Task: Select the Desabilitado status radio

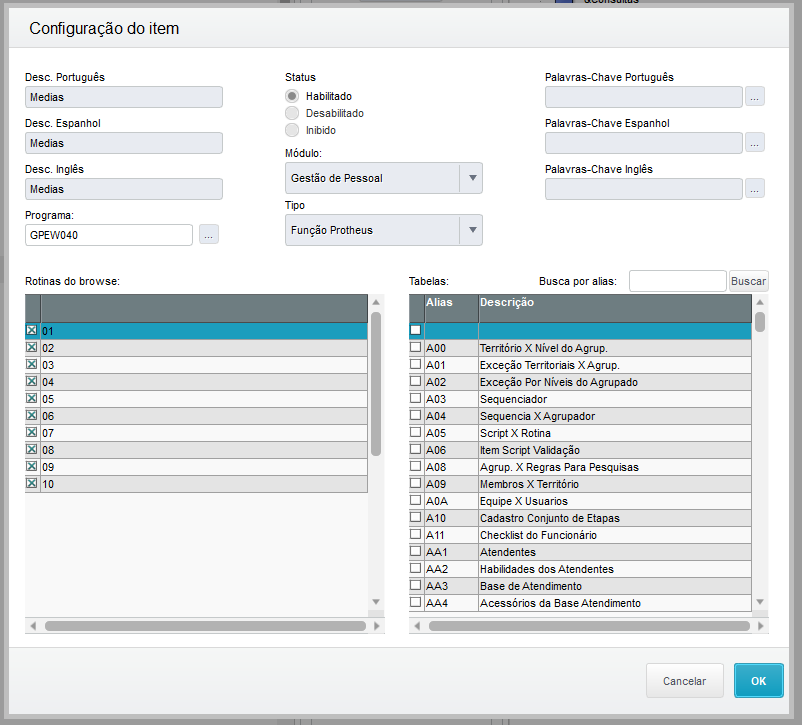Action: point(292,113)
